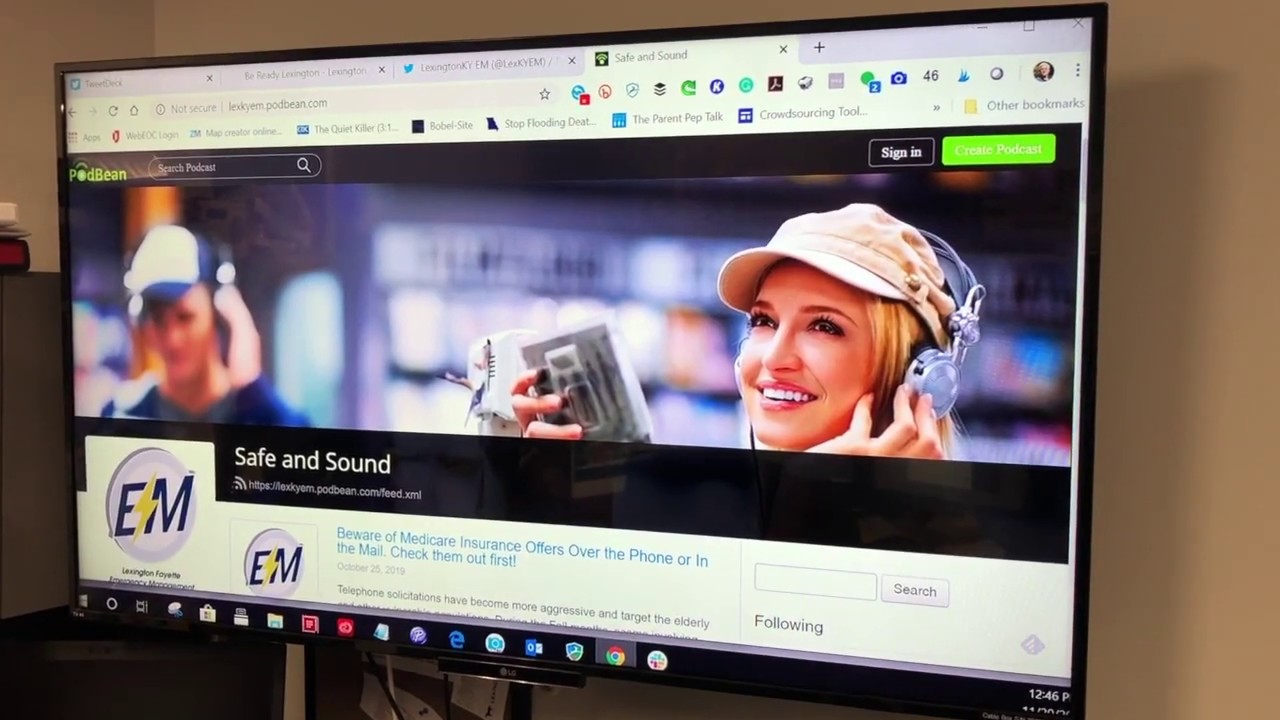Open the lexkyem.podbean.com feed.xml link
Viewport: 1280px width, 720px height.
(335, 489)
